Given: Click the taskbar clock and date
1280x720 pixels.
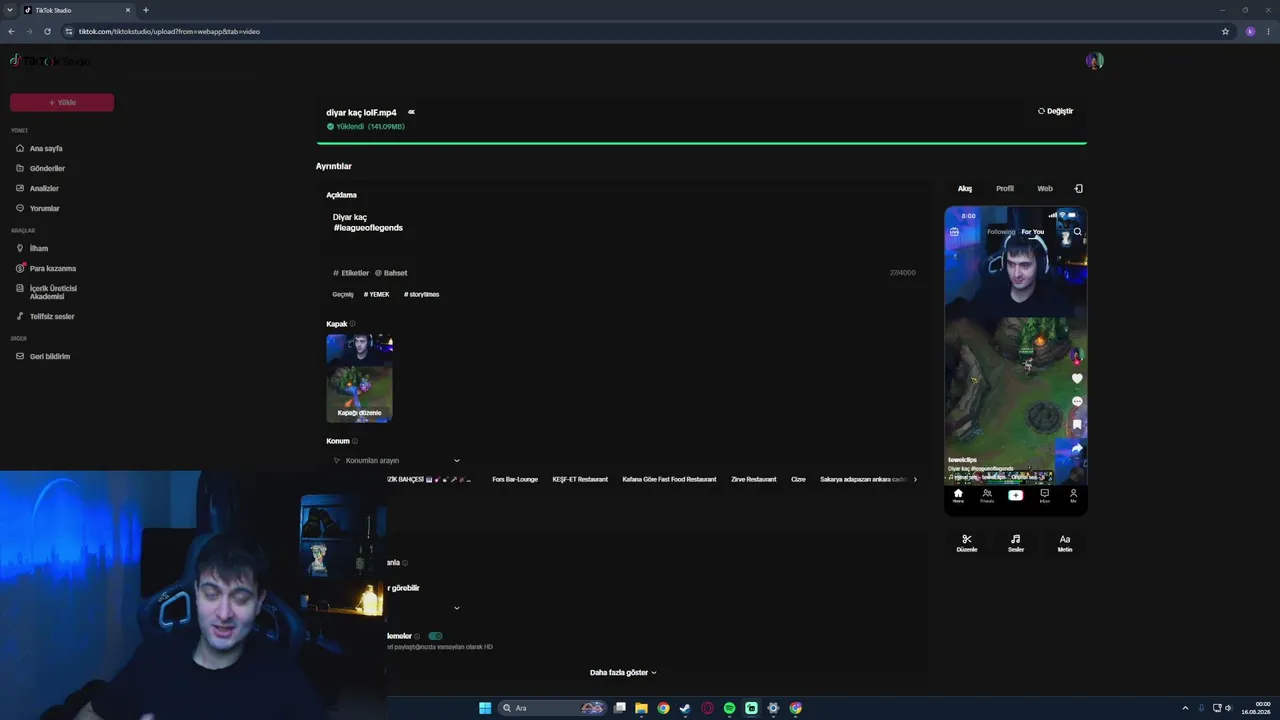Looking at the screenshot, I should 1256,708.
